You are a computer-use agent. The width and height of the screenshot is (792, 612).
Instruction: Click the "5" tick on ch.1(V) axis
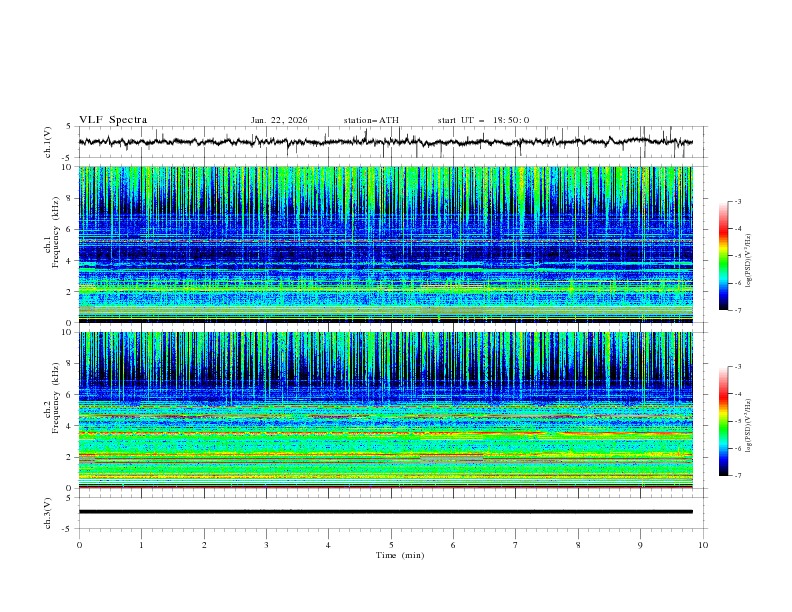[69, 127]
